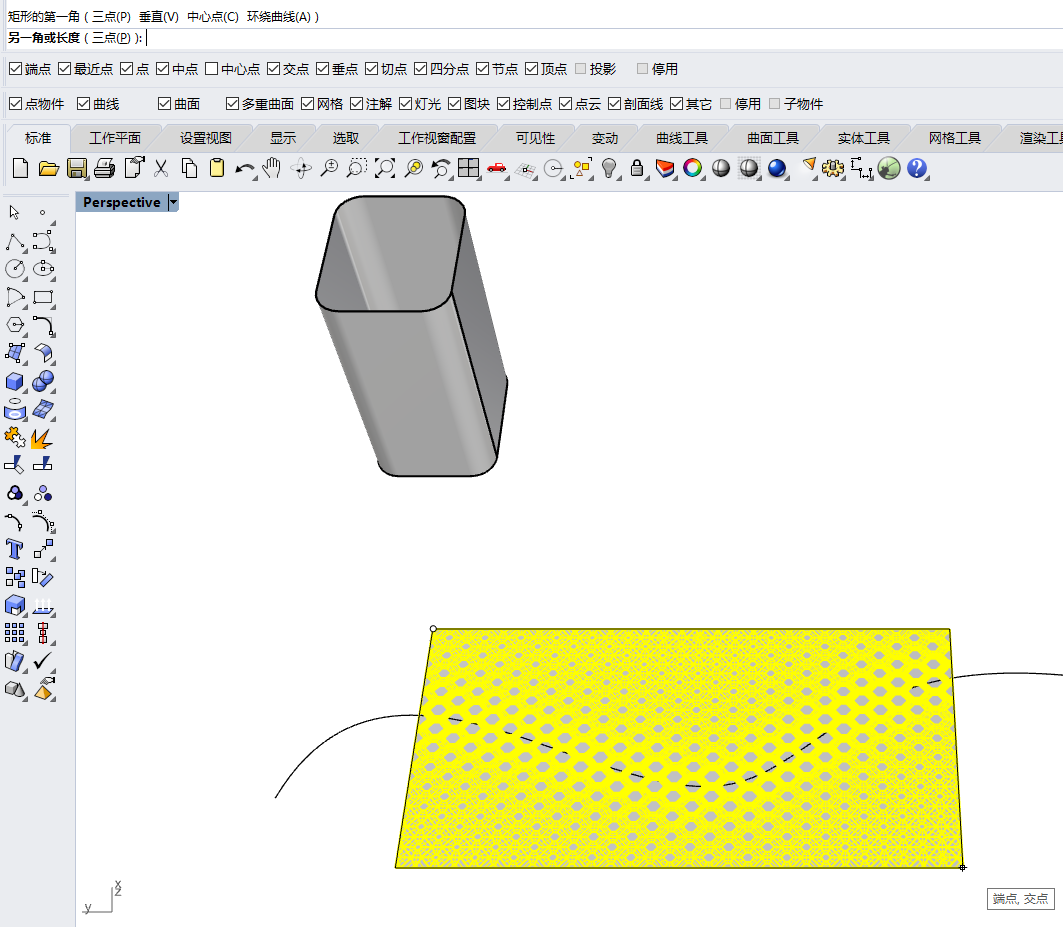Click the 环绕曲线(A) command option
Screen dimensions: 1063x927
click(279, 17)
